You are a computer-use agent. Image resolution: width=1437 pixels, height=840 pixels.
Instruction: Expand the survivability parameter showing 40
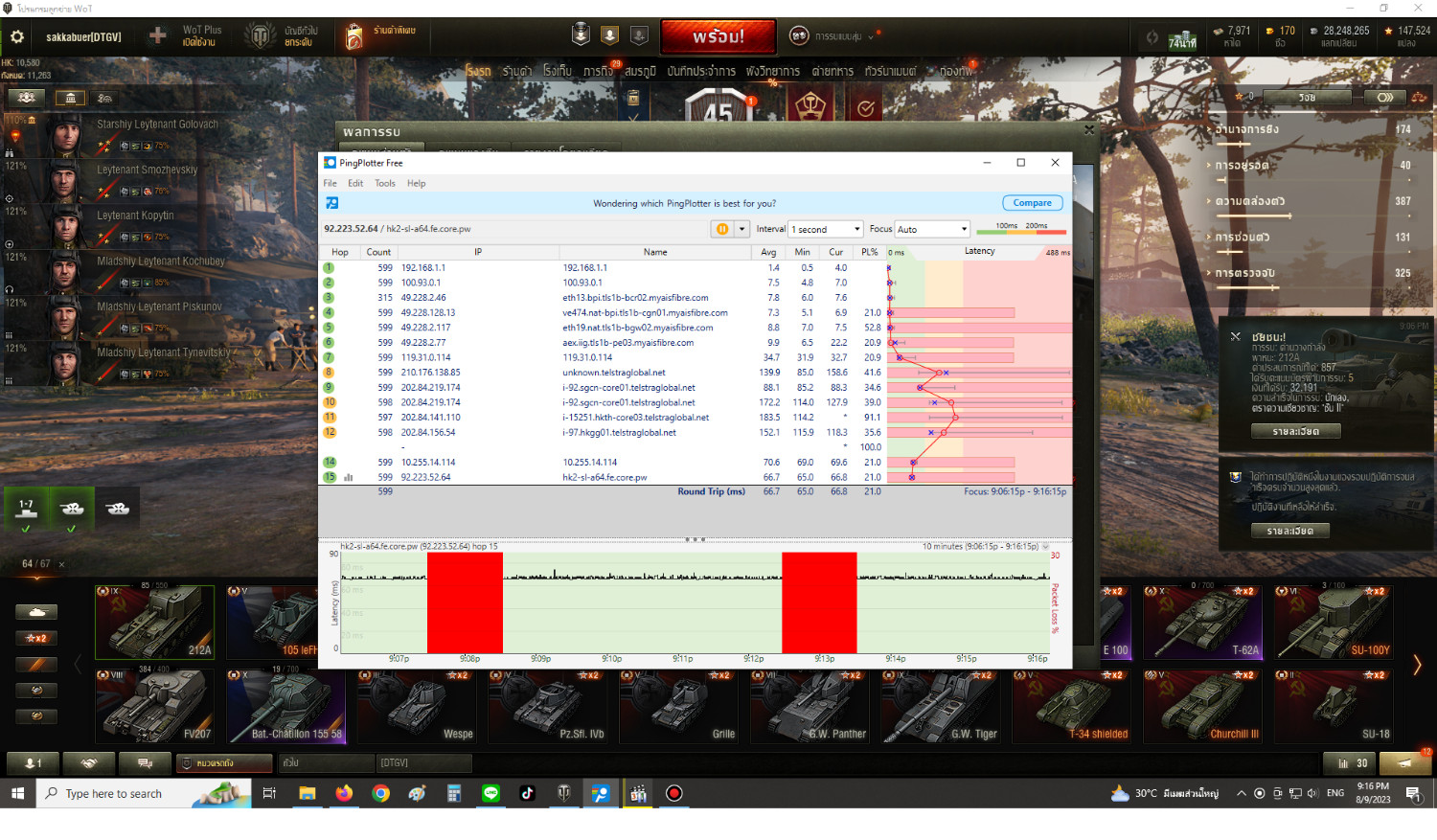tap(1309, 166)
